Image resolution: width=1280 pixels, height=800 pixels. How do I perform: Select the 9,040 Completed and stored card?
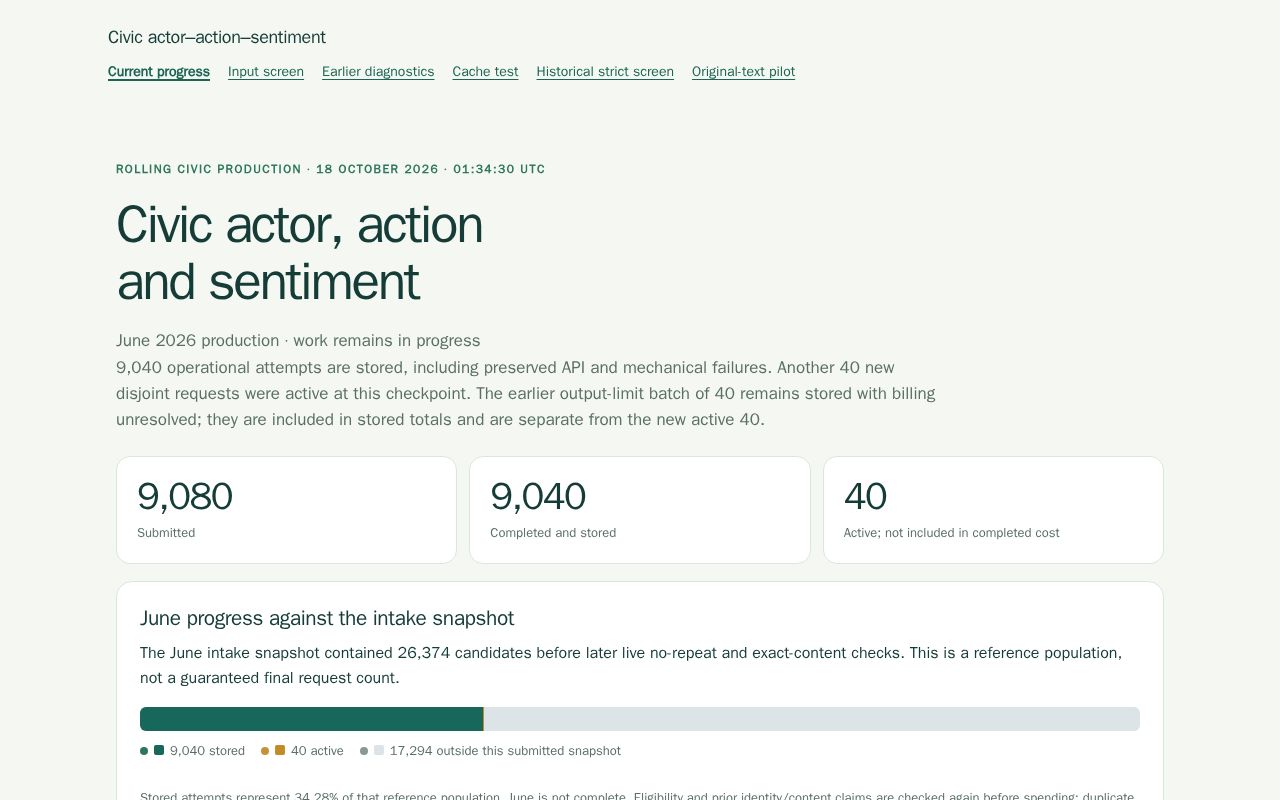point(640,510)
